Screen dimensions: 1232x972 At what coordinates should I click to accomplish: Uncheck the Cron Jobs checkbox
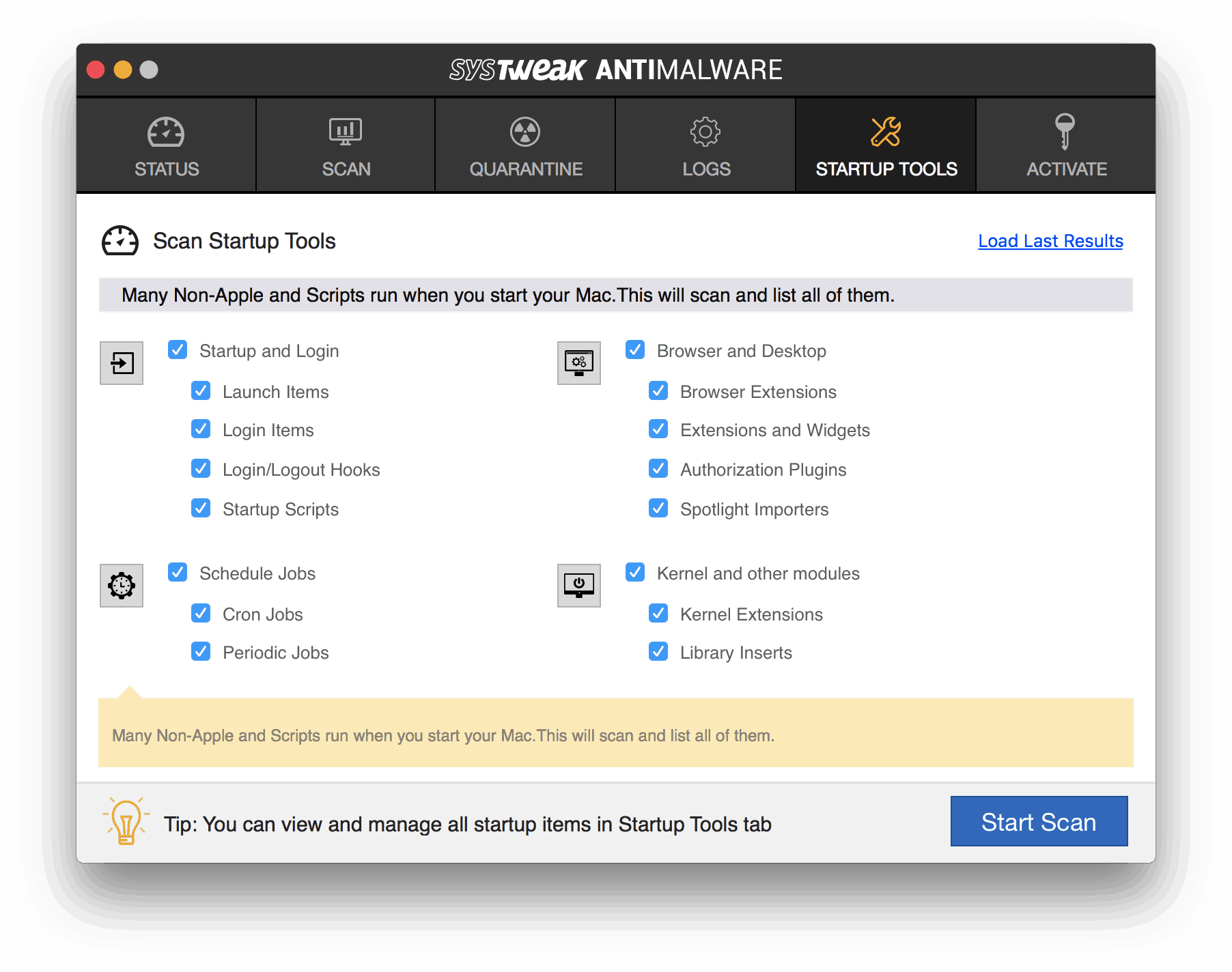coord(201,613)
